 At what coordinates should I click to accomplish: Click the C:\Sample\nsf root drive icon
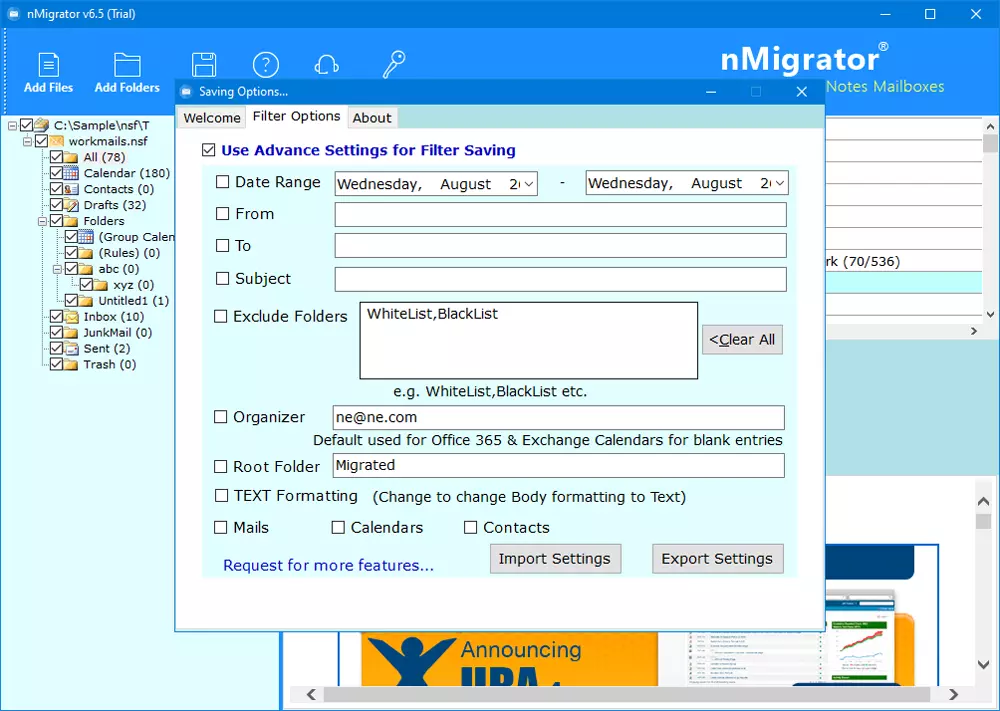tap(41, 125)
